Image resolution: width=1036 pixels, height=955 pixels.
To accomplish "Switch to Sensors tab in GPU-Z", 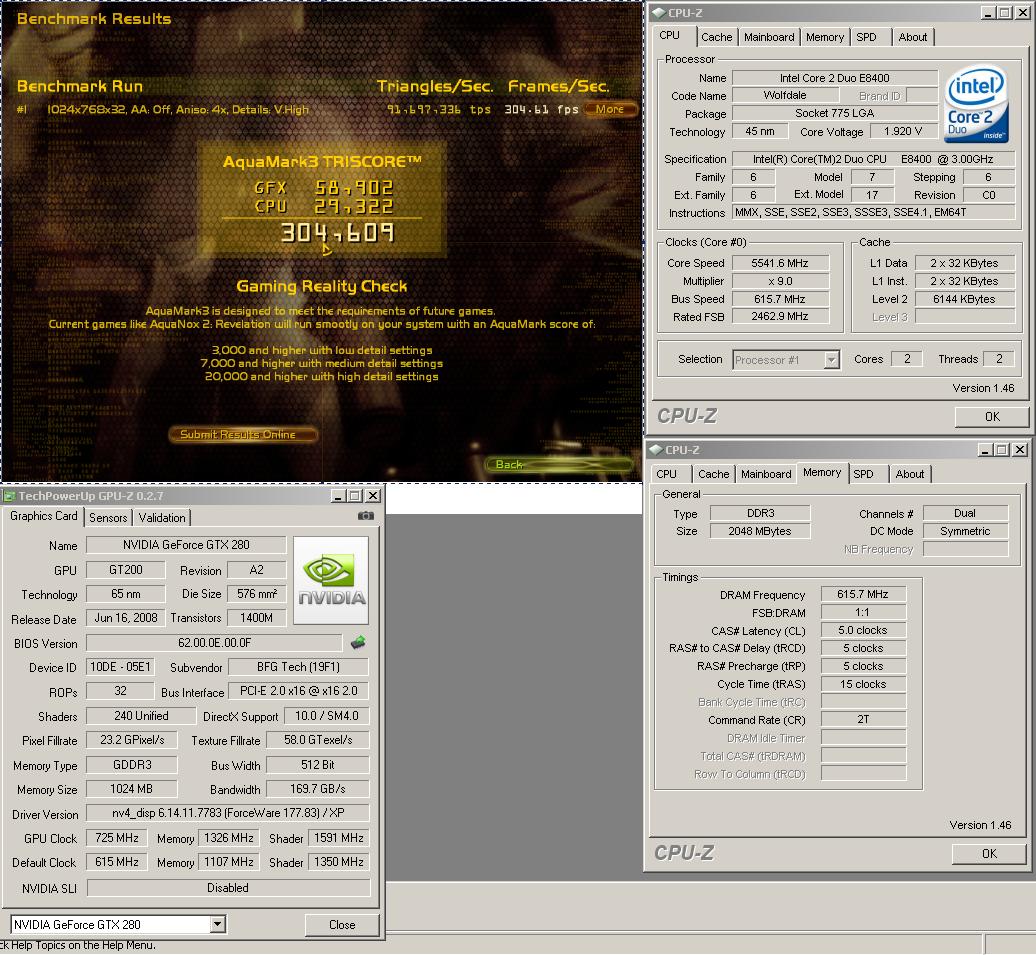I will (x=108, y=517).
